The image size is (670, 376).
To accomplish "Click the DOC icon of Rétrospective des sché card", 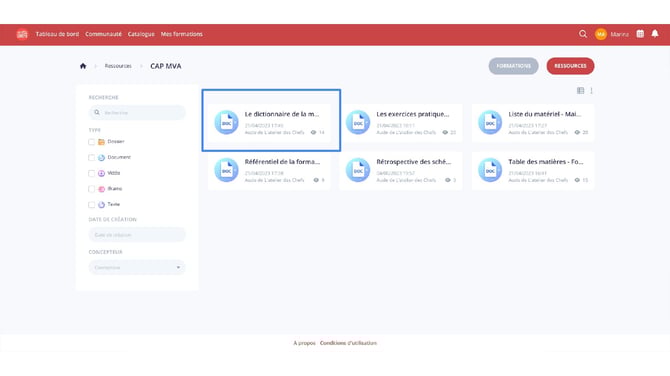I will (358, 170).
